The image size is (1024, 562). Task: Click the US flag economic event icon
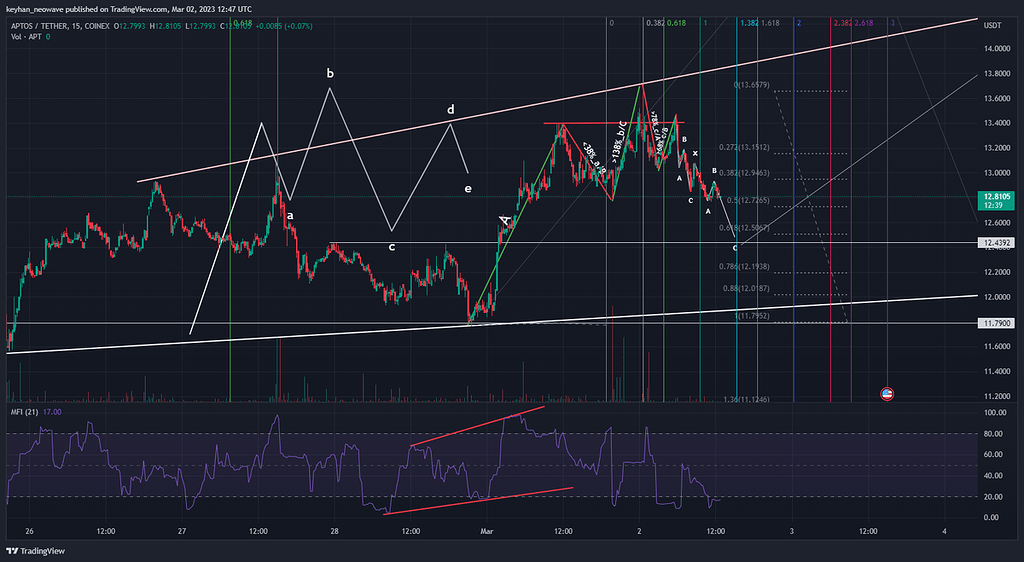[x=886, y=393]
